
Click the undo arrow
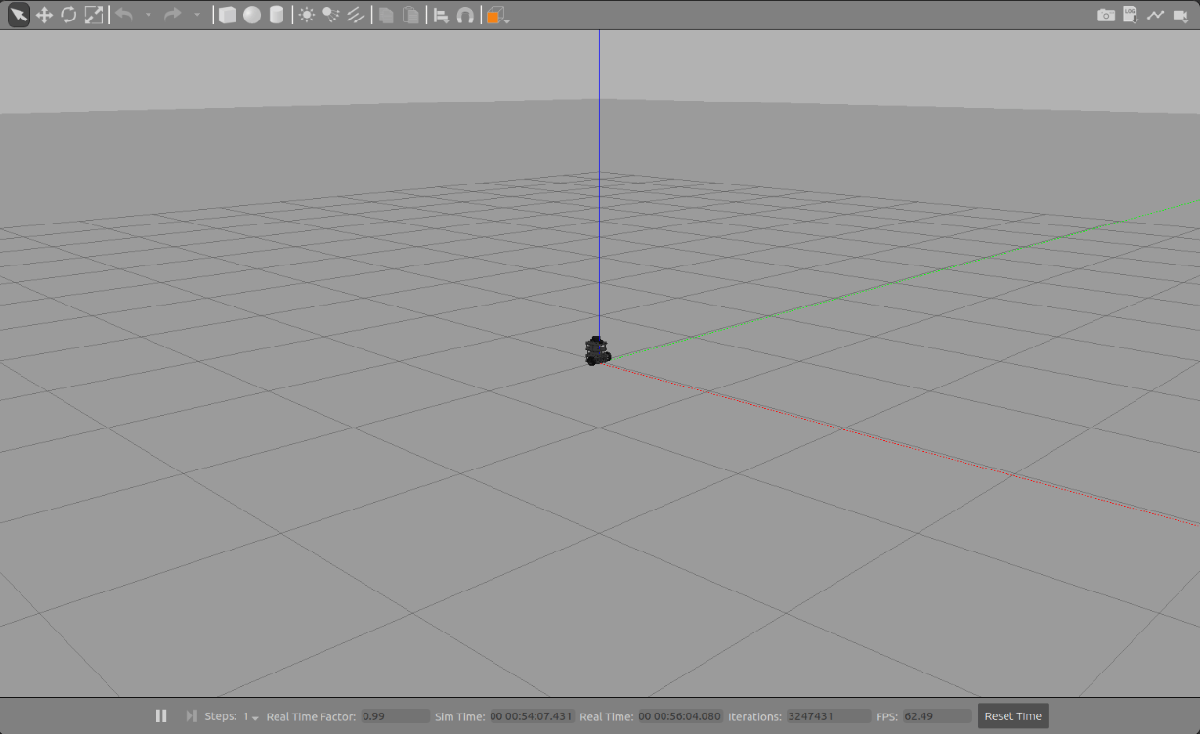point(124,15)
